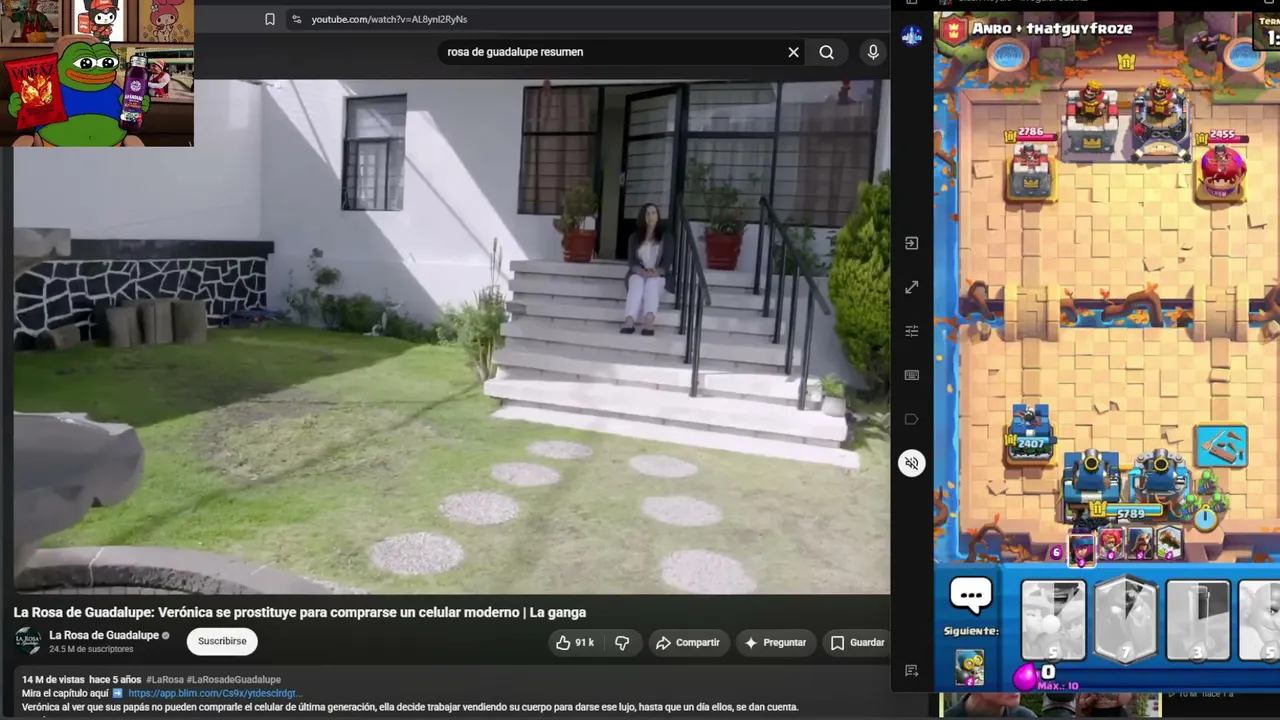Select the 3-elixir card in the hand
1280x720 pixels.
tap(1198, 620)
